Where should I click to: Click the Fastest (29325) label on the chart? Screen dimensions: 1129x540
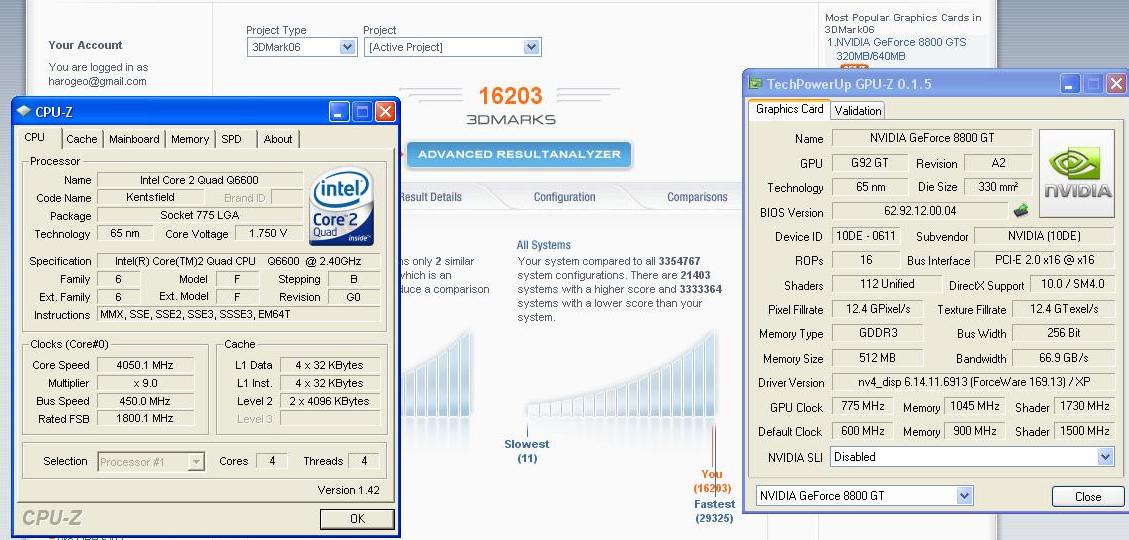click(714, 511)
